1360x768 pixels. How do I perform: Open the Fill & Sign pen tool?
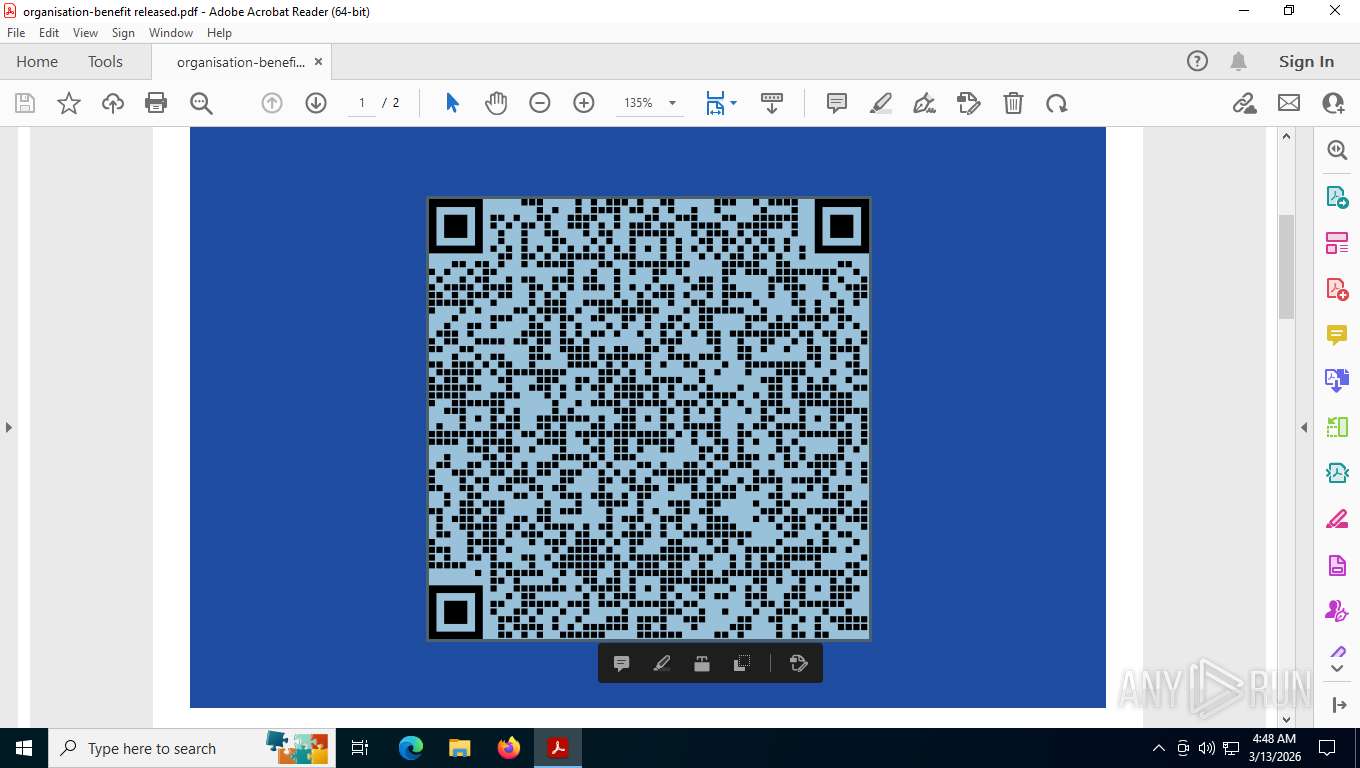pyautogui.click(x=925, y=103)
